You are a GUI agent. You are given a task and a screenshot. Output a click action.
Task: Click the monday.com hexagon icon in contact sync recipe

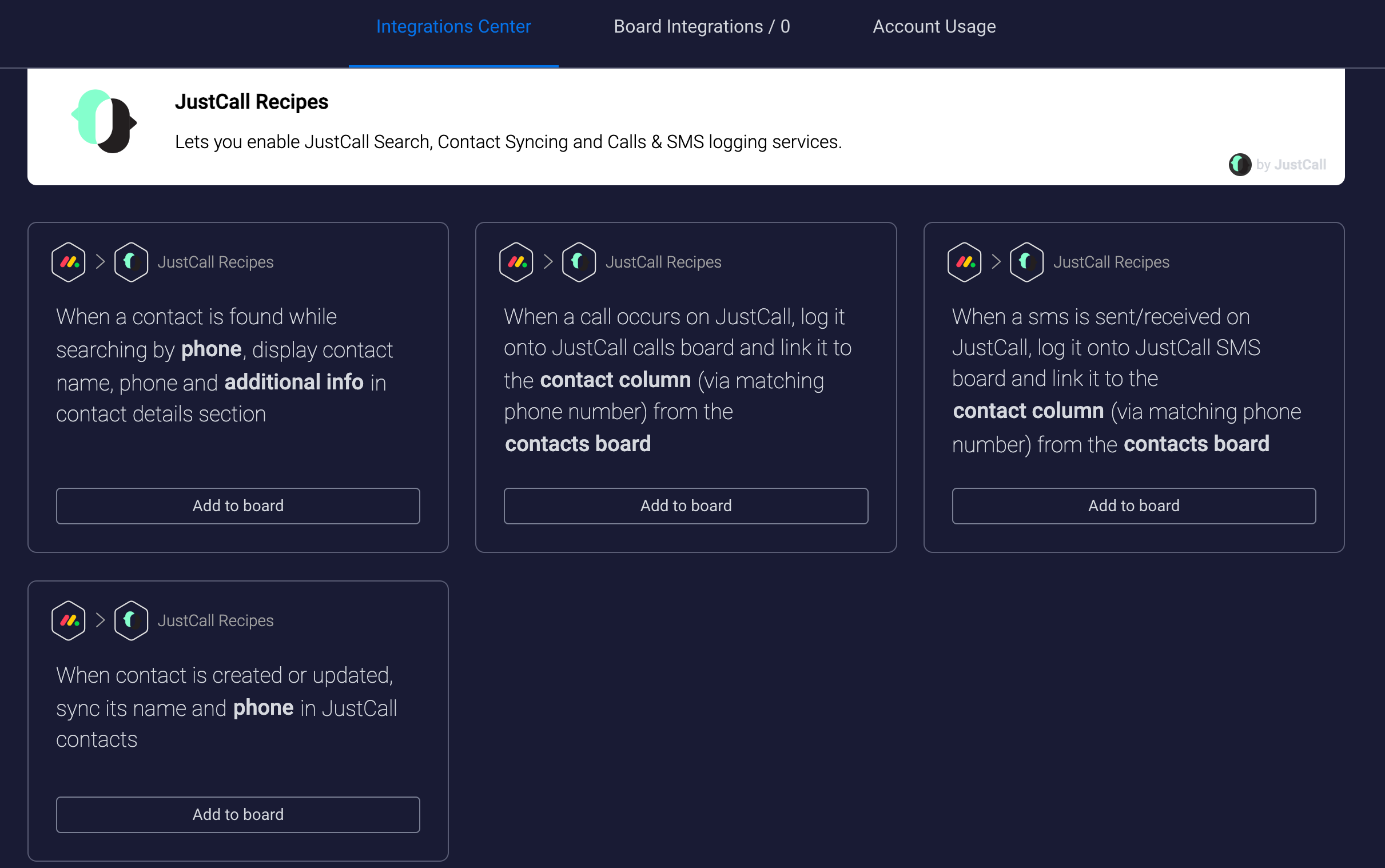pos(68,620)
